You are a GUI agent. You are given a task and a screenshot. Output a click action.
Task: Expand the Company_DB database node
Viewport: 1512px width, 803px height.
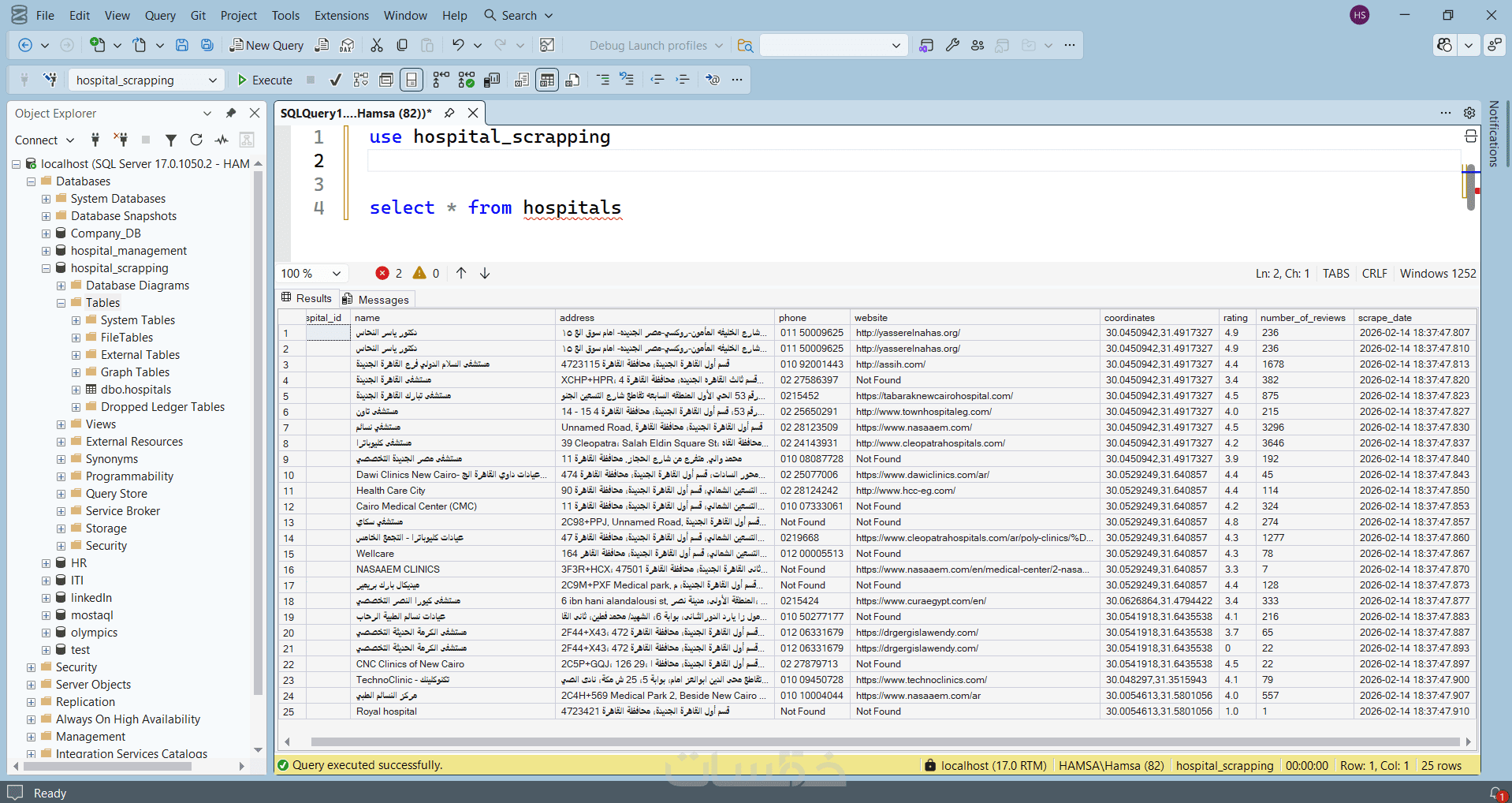tap(47, 233)
